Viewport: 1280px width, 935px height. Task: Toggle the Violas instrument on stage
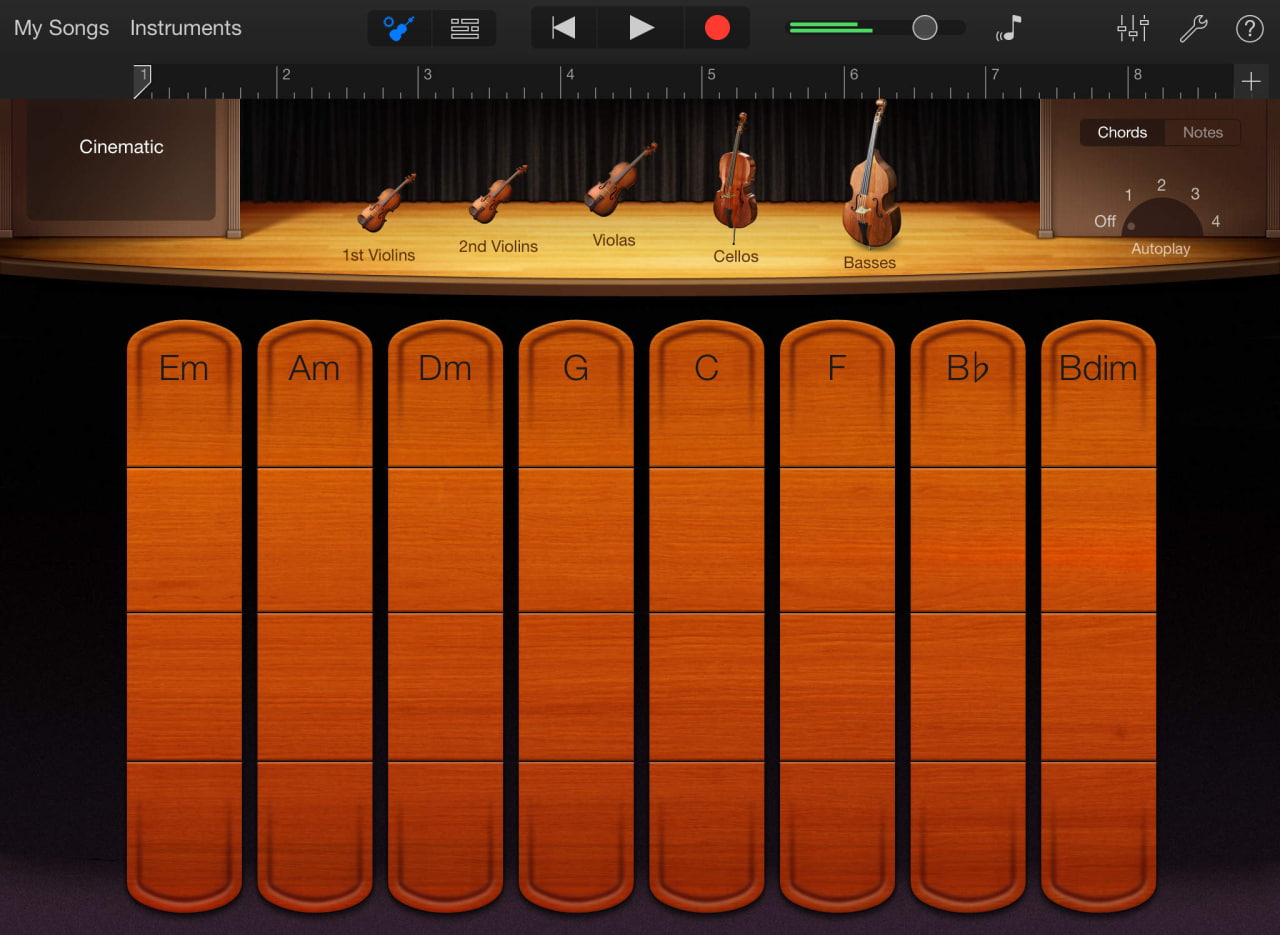click(619, 181)
